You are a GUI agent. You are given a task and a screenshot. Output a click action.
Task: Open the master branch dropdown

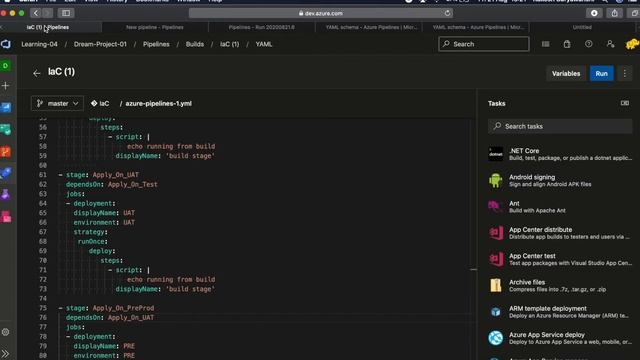point(57,103)
